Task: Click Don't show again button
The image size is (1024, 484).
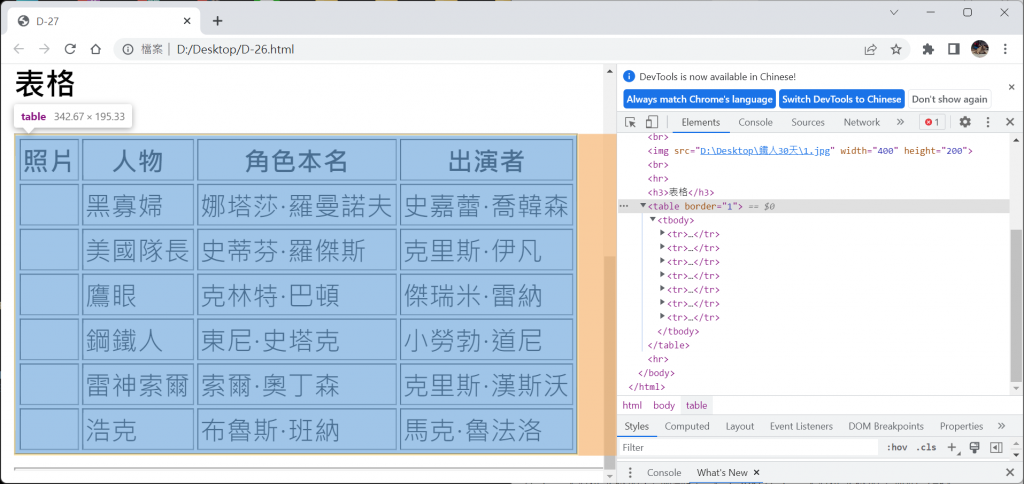Action: point(950,99)
